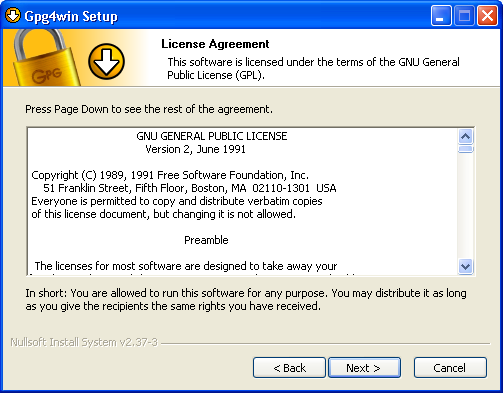Screen dimensions: 503x393
Task: Click 'Press Page Down to see the rest' text
Action: (x=149, y=109)
